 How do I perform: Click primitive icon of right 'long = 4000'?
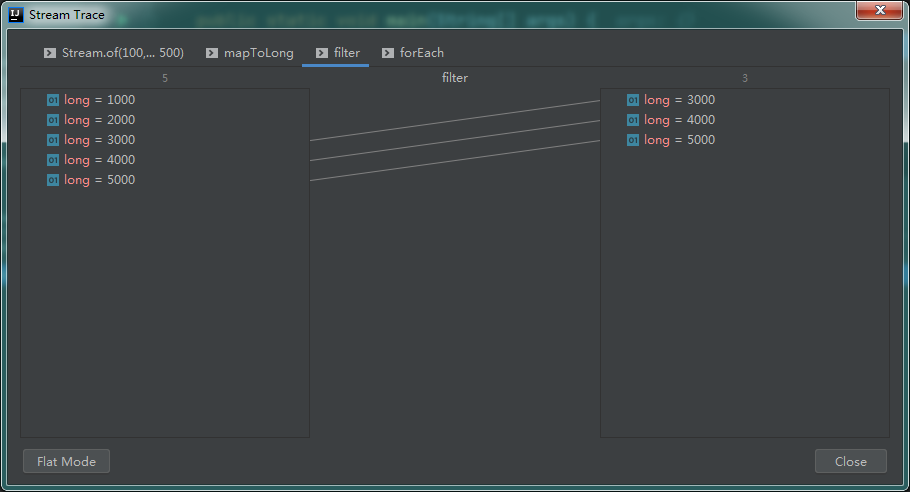(633, 120)
